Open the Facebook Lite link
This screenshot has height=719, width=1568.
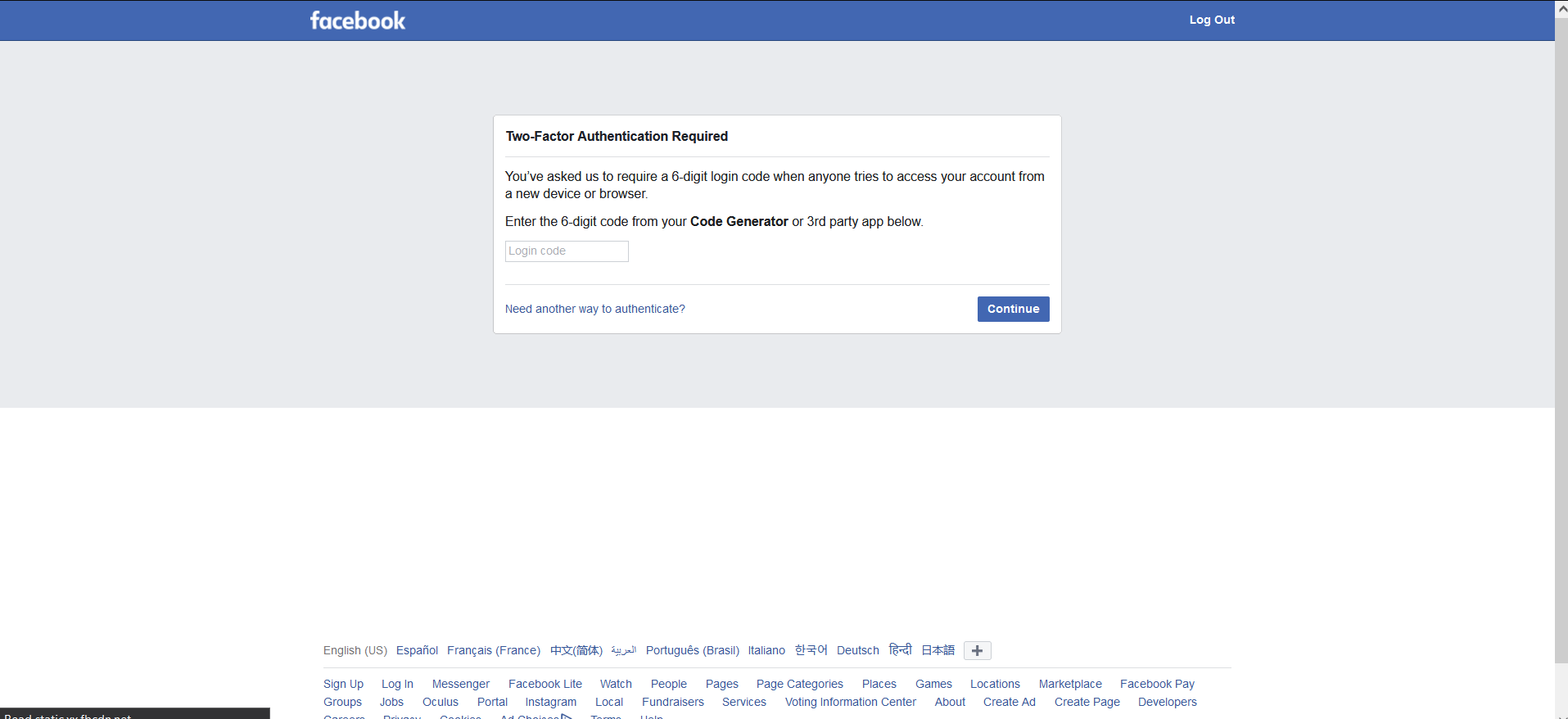(x=545, y=684)
